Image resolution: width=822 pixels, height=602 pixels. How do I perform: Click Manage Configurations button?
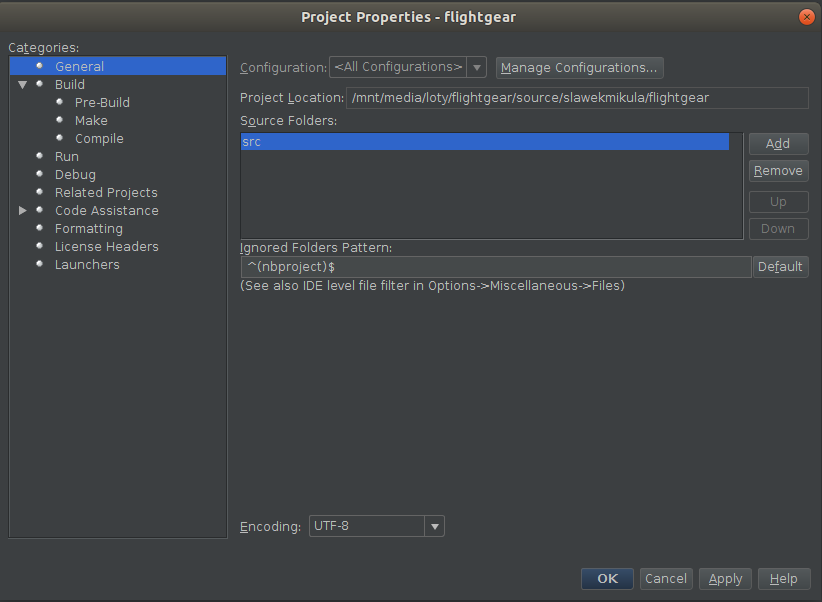(579, 68)
